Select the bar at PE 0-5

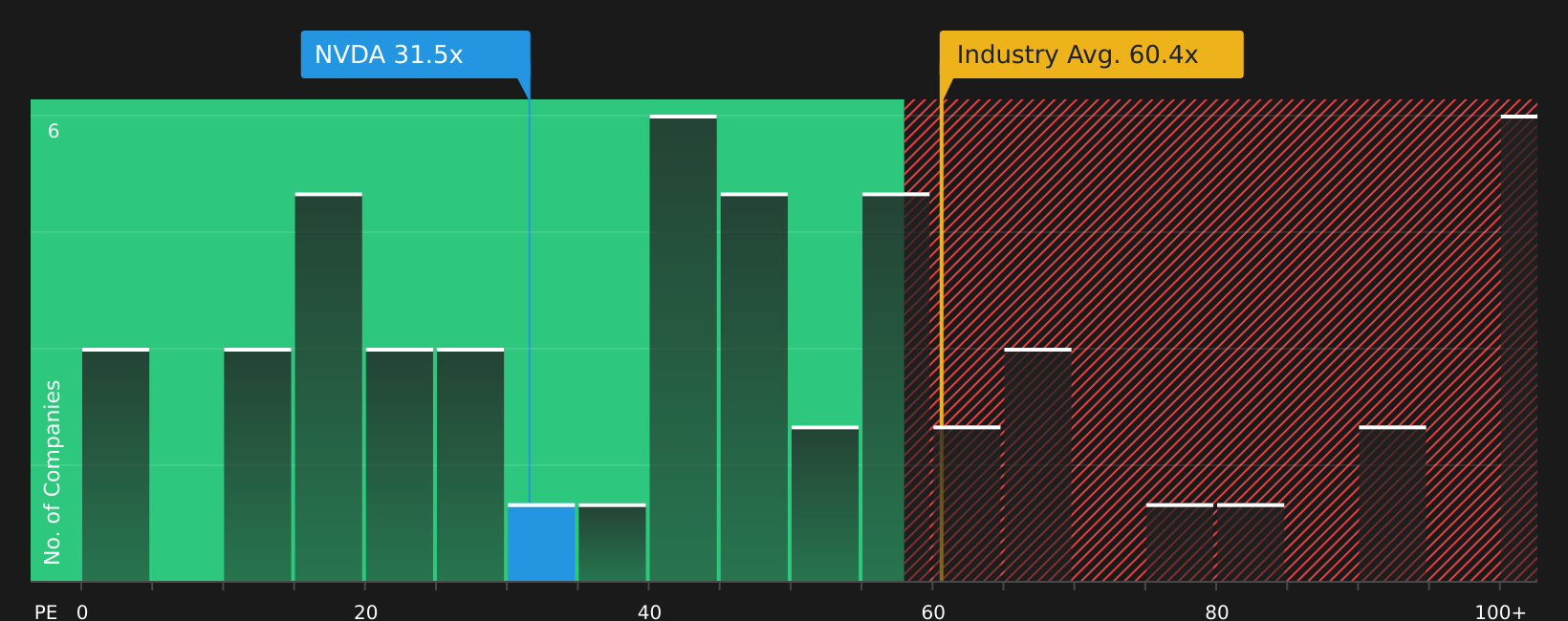pyautogui.click(x=116, y=464)
